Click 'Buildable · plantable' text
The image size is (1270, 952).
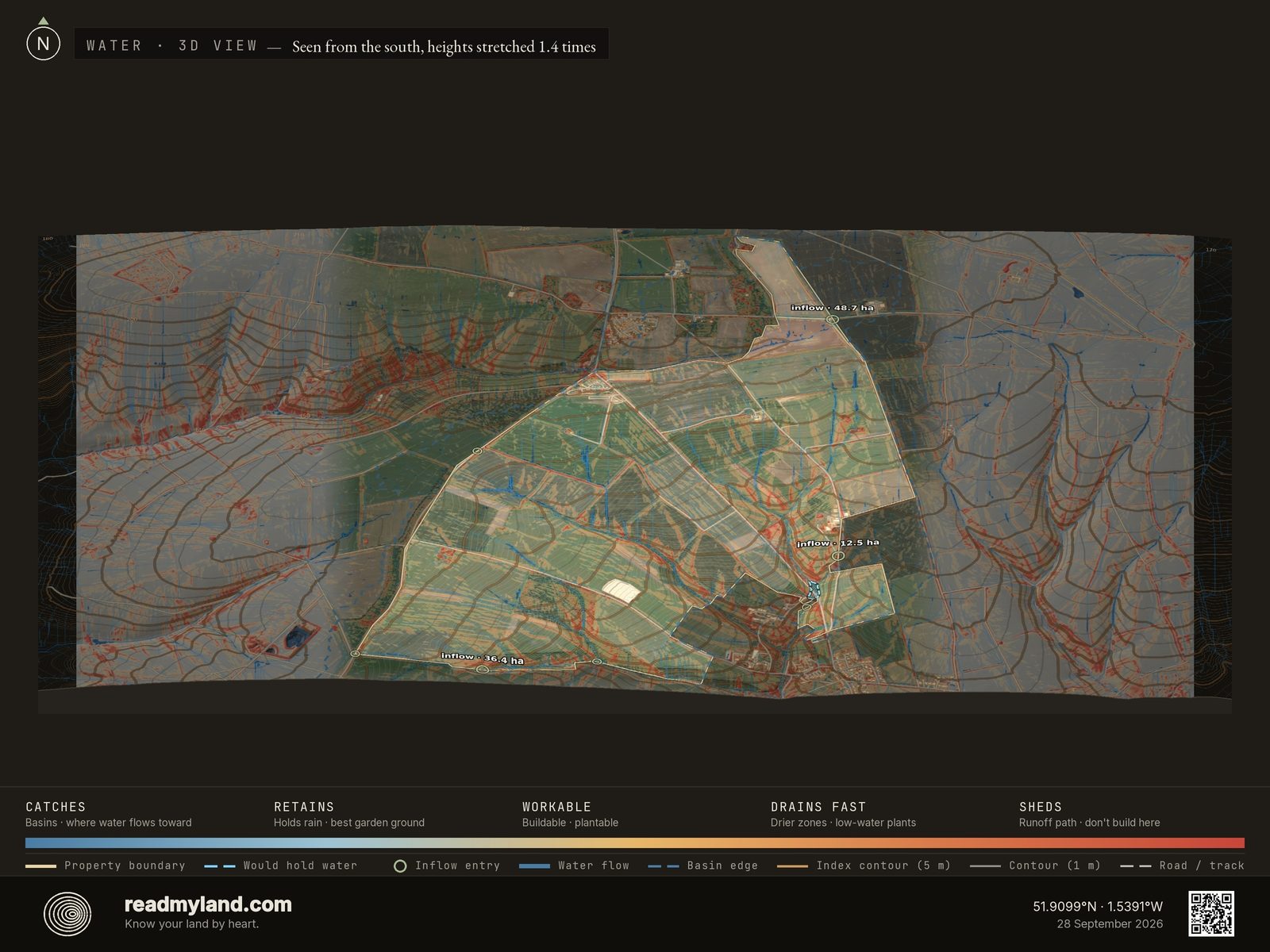click(570, 823)
